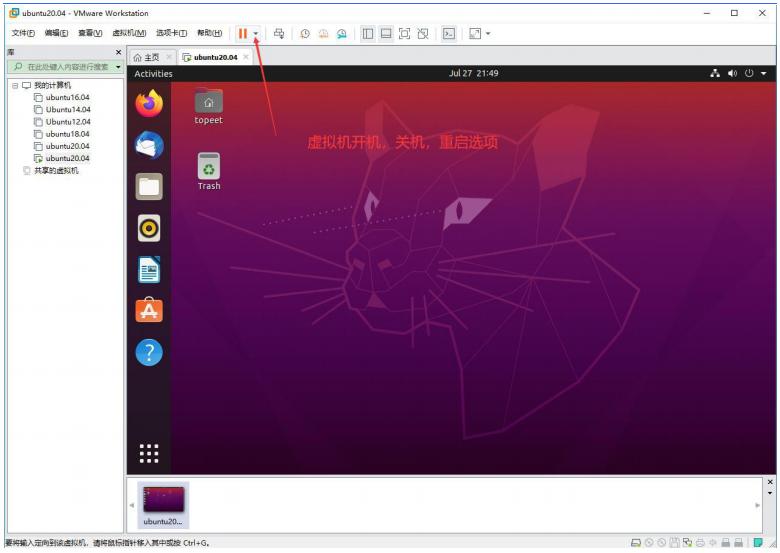Click the orange pause (suspend) VM button
Screen dimensions: 780x553
pyautogui.click(x=242, y=33)
